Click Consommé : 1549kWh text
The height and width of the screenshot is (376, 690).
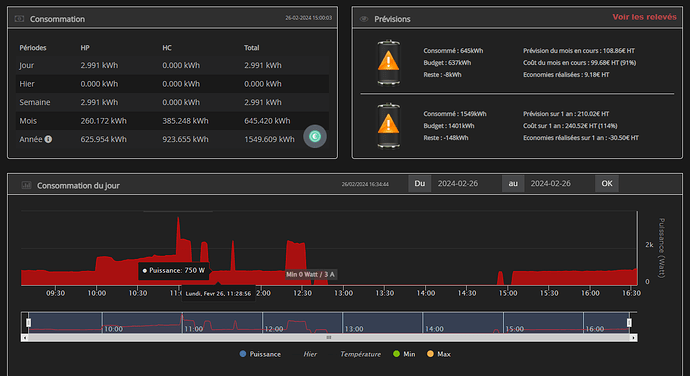(x=455, y=114)
